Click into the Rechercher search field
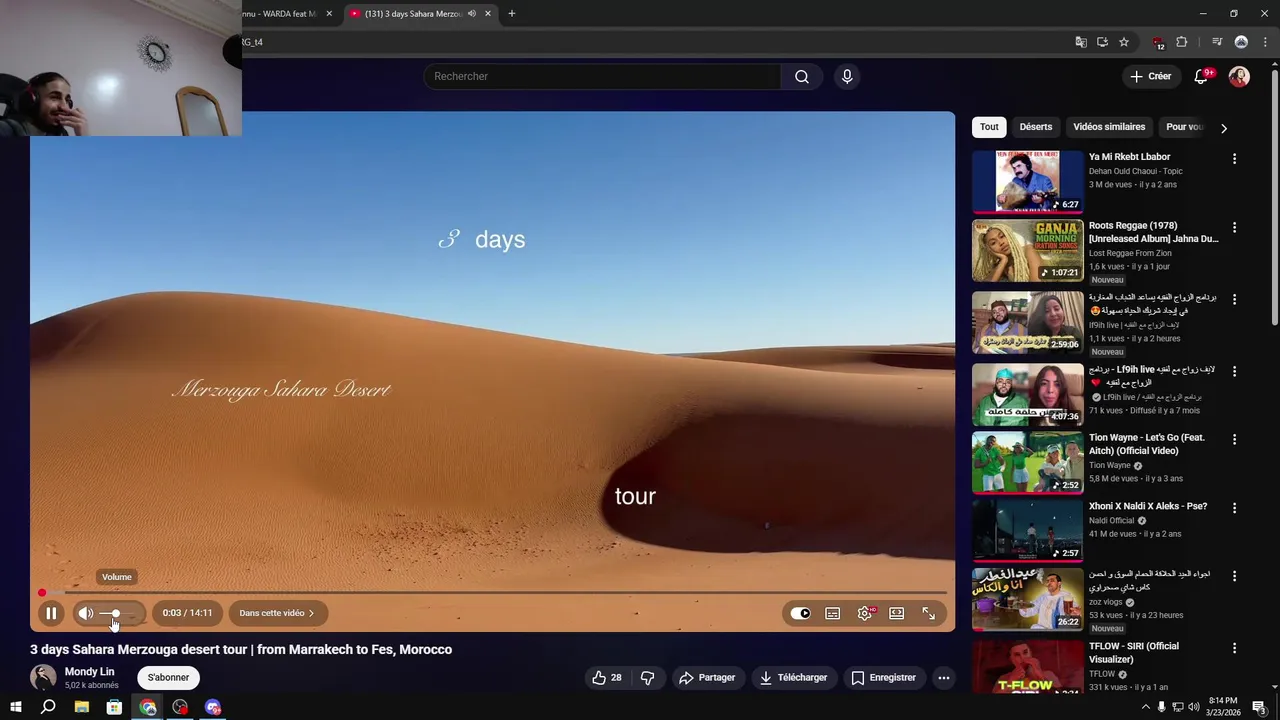This screenshot has width=1280, height=720. [x=602, y=76]
